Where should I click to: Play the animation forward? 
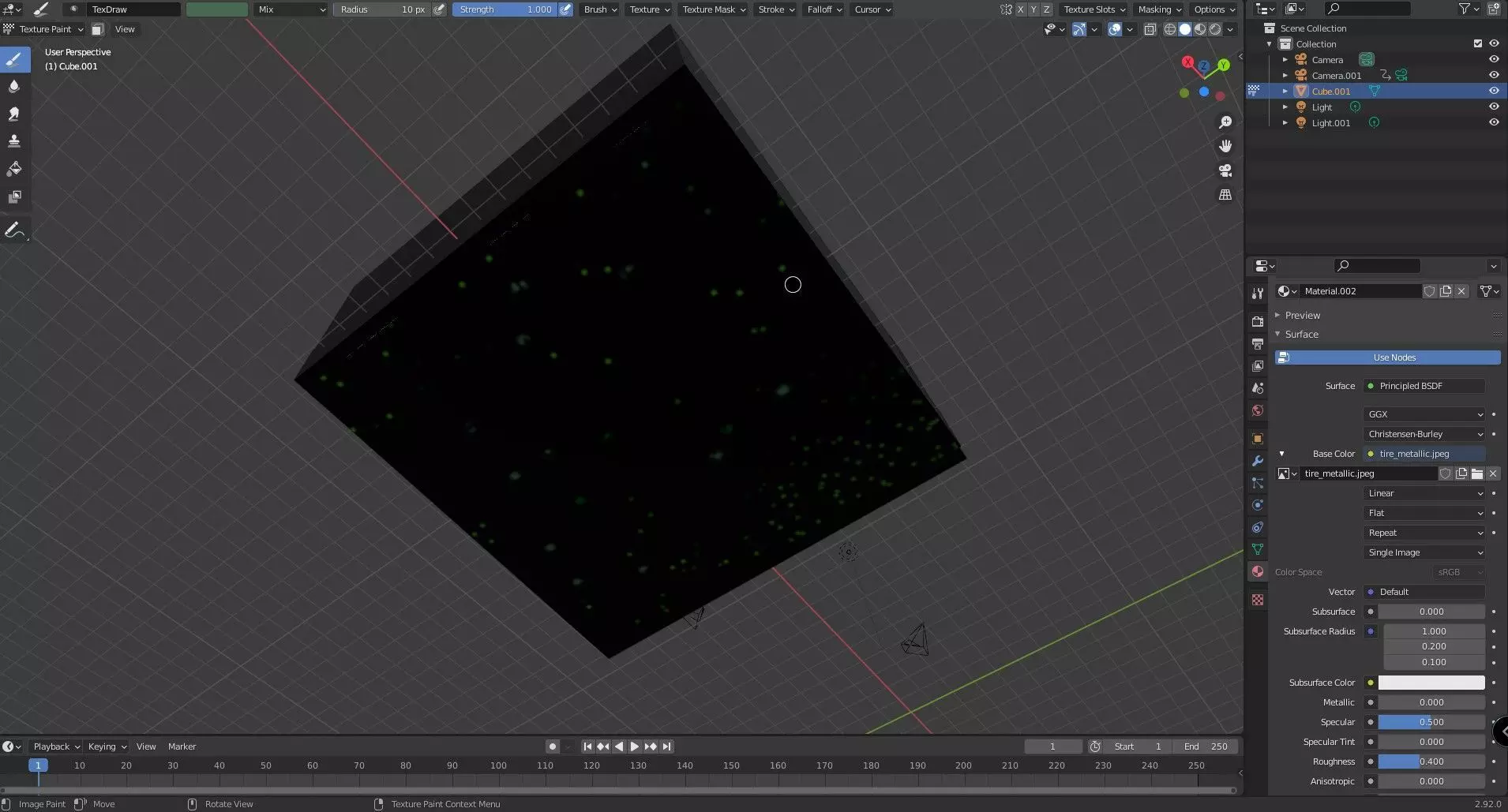coord(634,747)
